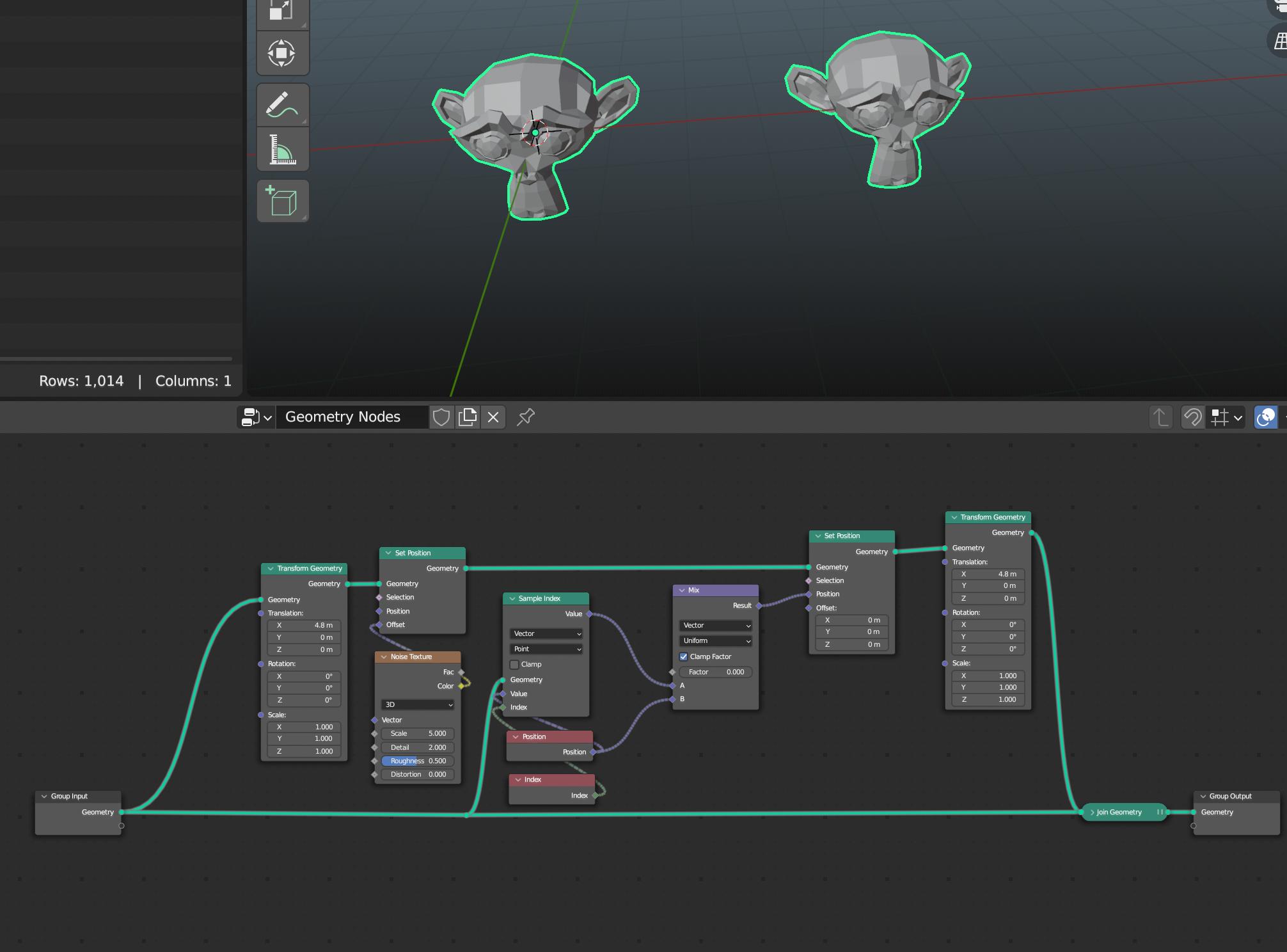Select the Add Cube tool
1287x952 pixels.
[282, 201]
